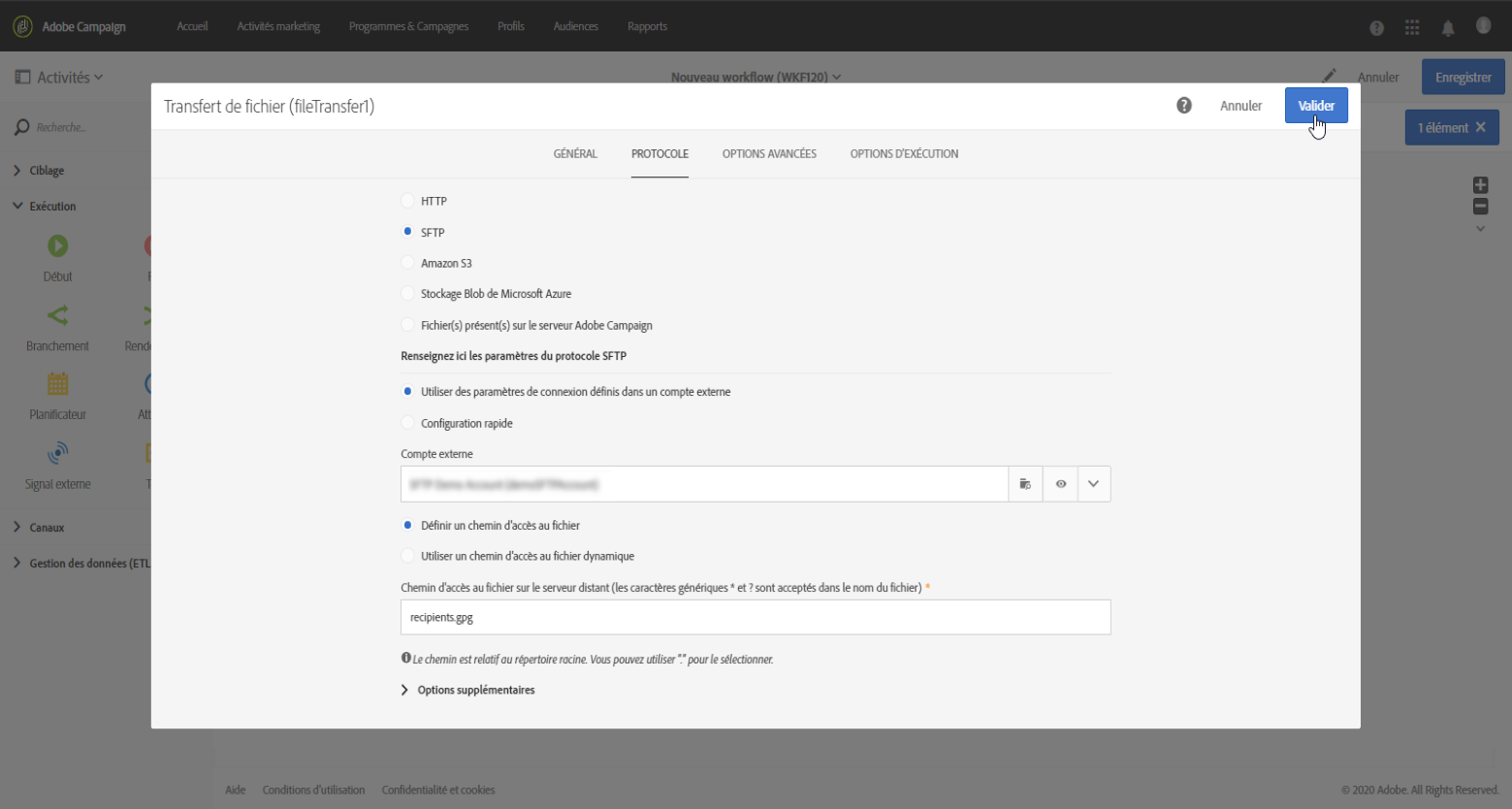Click the select external account list icon
Screen dimensions: 1512x809
coord(1025,484)
